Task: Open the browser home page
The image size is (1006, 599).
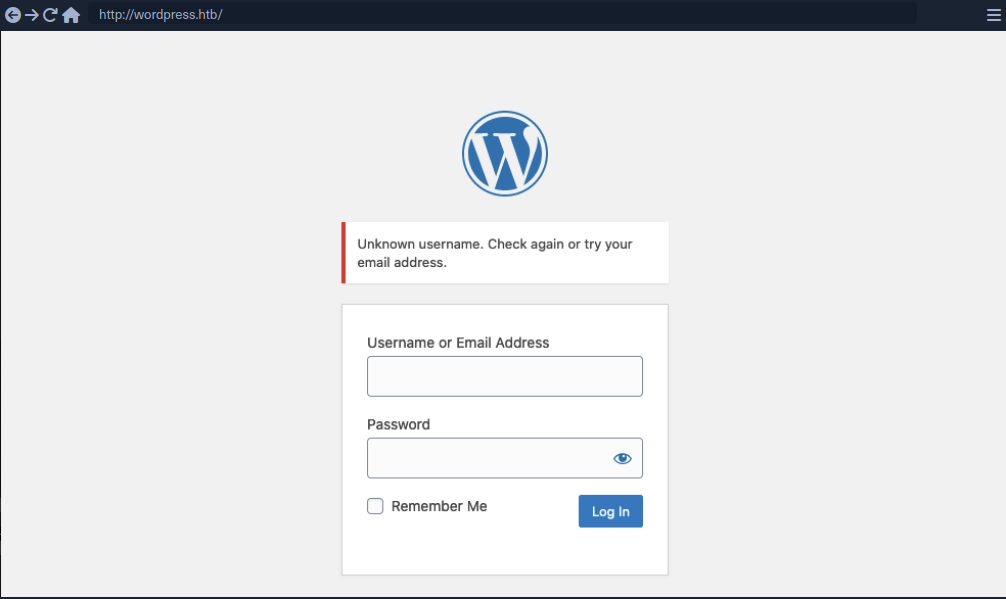Action: click(72, 14)
